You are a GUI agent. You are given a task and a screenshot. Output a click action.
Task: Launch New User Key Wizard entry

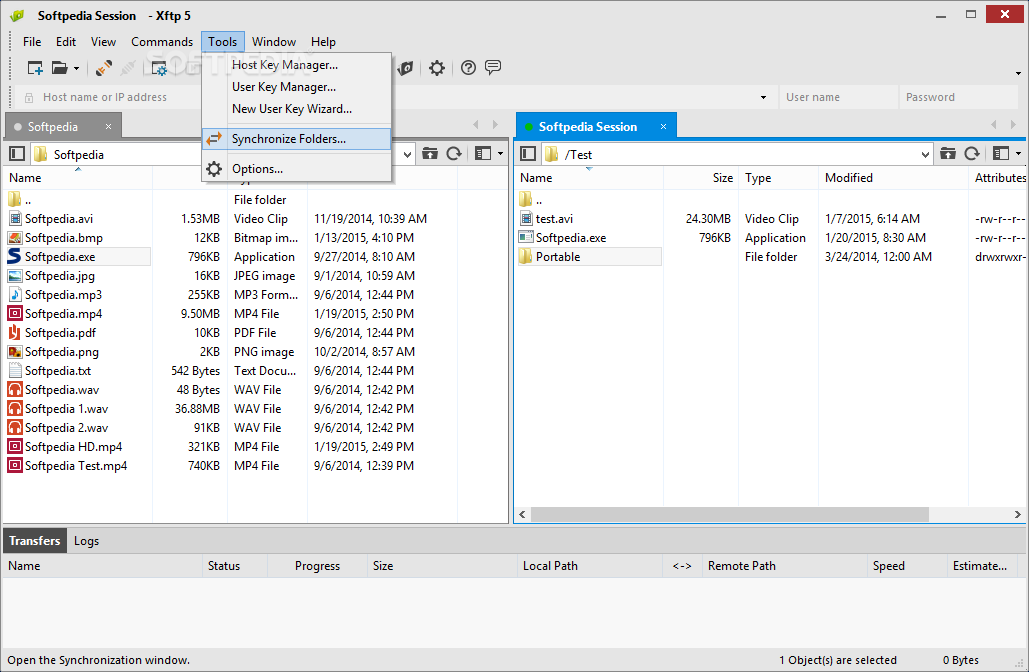pyautogui.click(x=297, y=109)
